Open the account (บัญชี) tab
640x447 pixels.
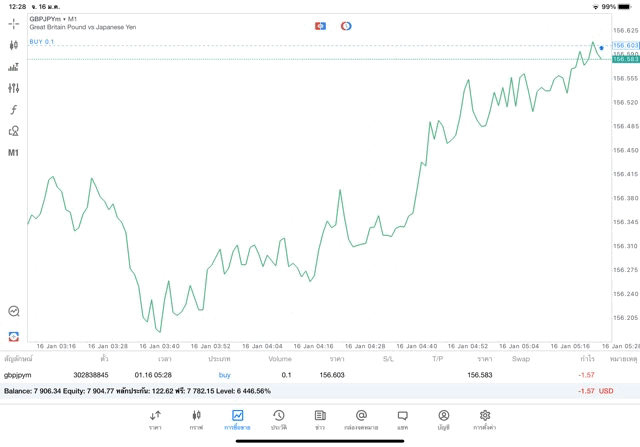coord(444,420)
